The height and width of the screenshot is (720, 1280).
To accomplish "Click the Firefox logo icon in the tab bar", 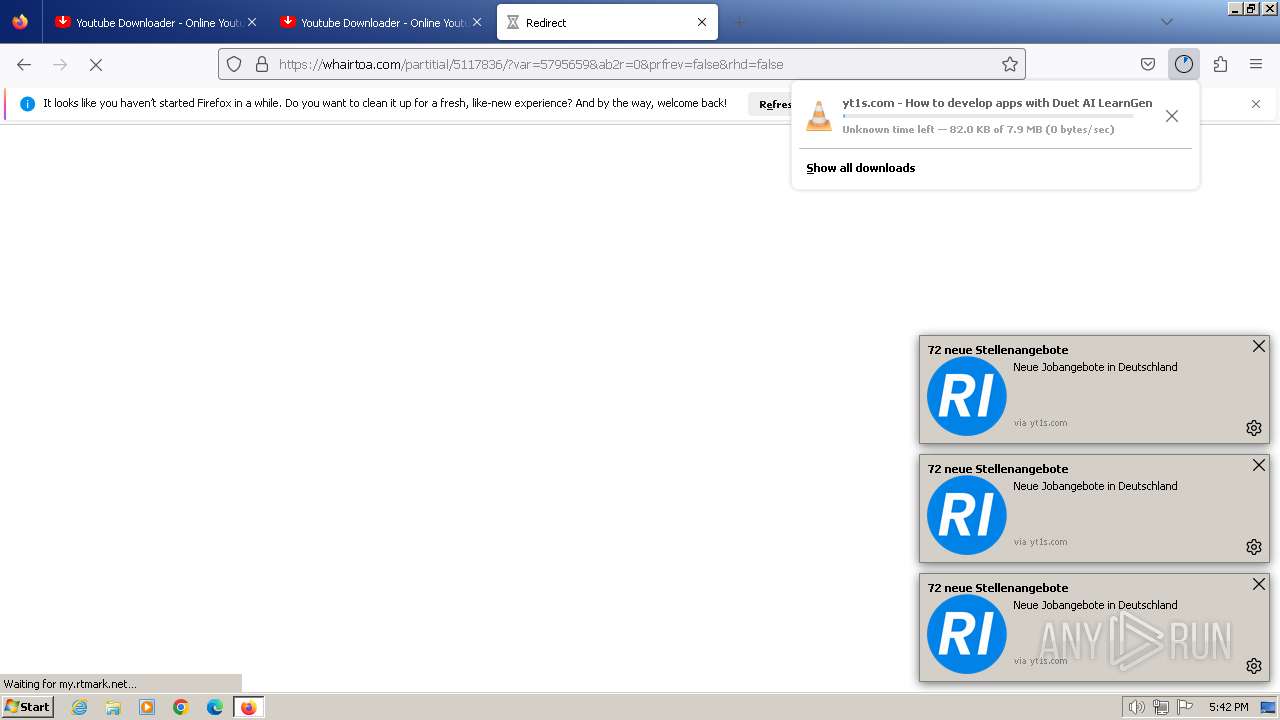I will pos(20,22).
